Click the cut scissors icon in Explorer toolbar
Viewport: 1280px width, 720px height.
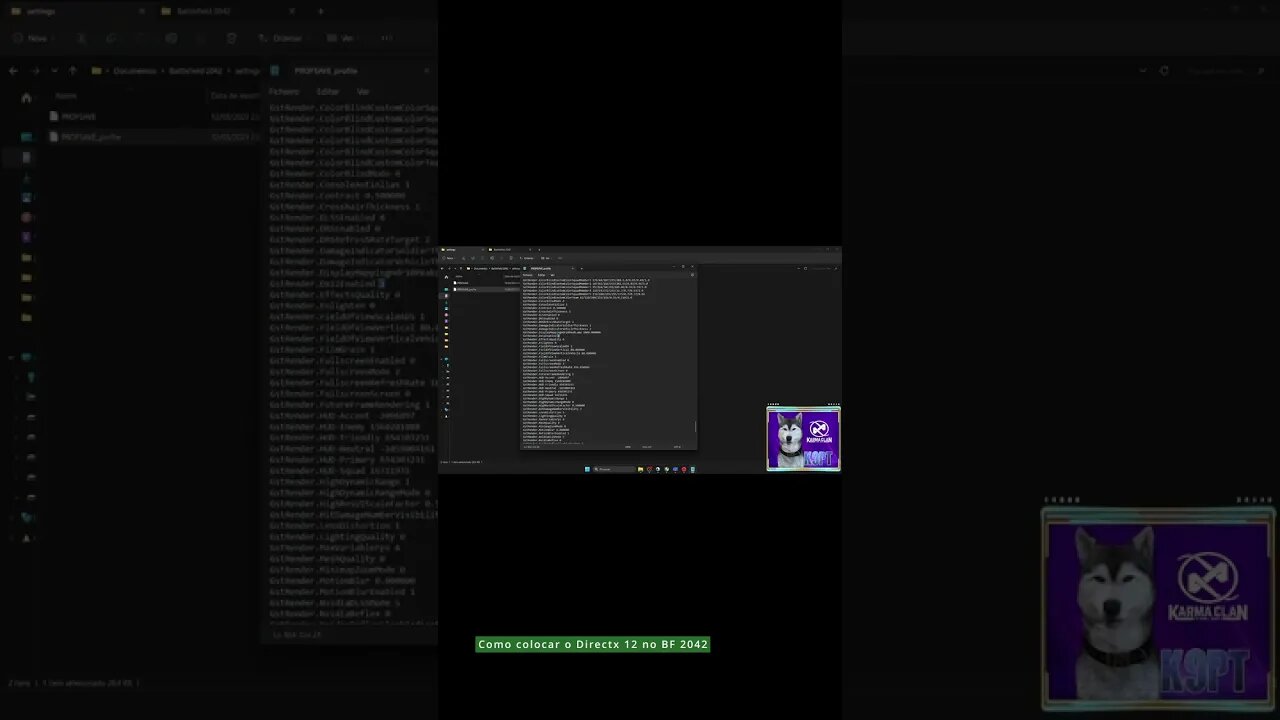point(82,38)
